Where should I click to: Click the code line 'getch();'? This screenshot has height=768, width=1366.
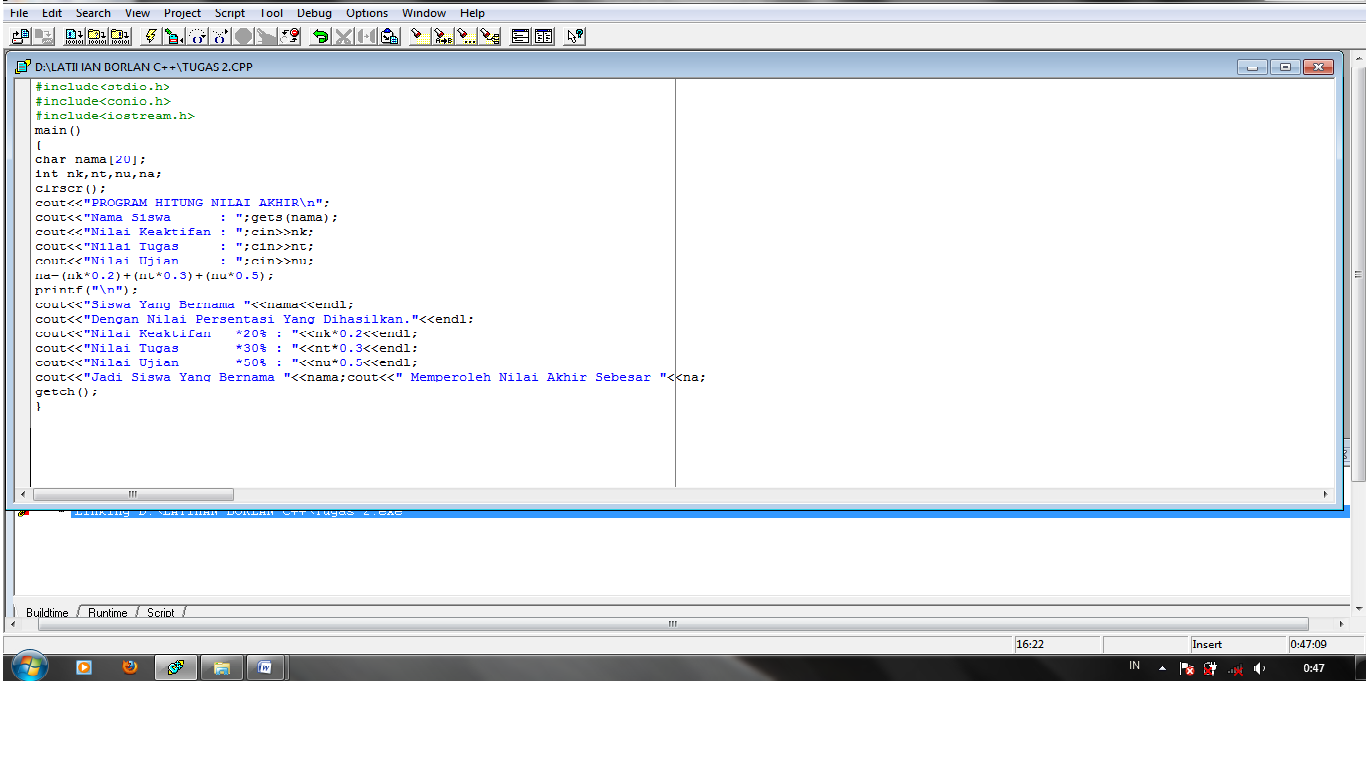point(67,392)
